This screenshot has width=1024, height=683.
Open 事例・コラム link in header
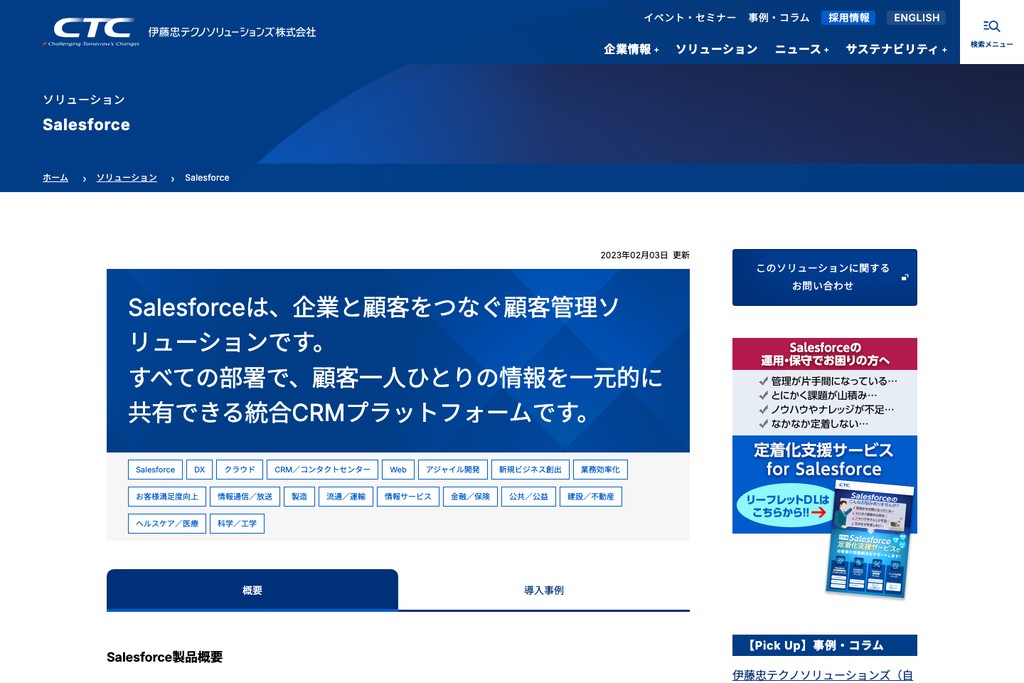coord(778,18)
